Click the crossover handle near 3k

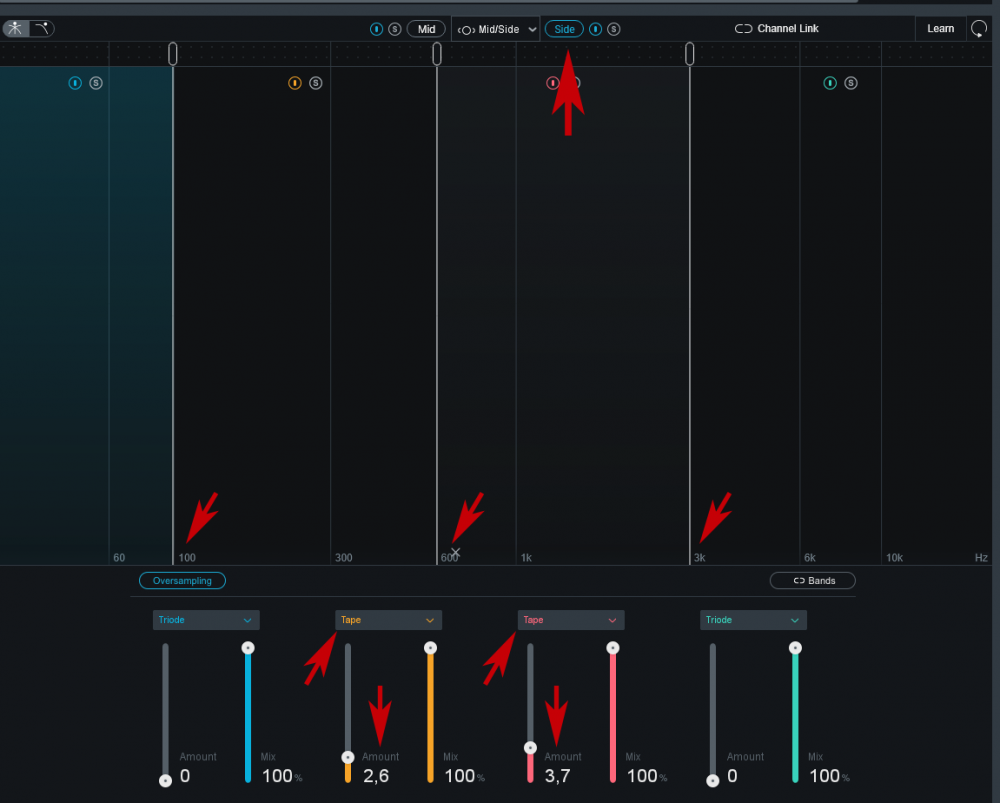(x=689, y=54)
